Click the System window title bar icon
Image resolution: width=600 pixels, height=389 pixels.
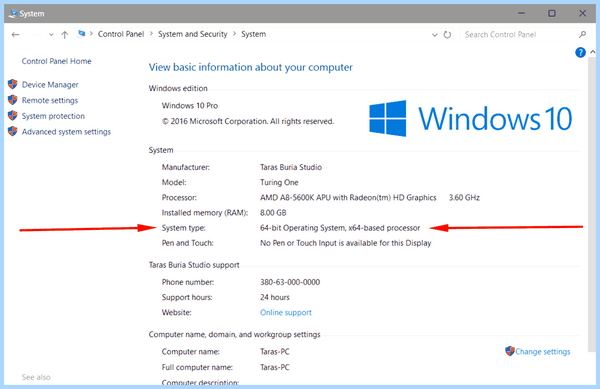click(x=13, y=13)
